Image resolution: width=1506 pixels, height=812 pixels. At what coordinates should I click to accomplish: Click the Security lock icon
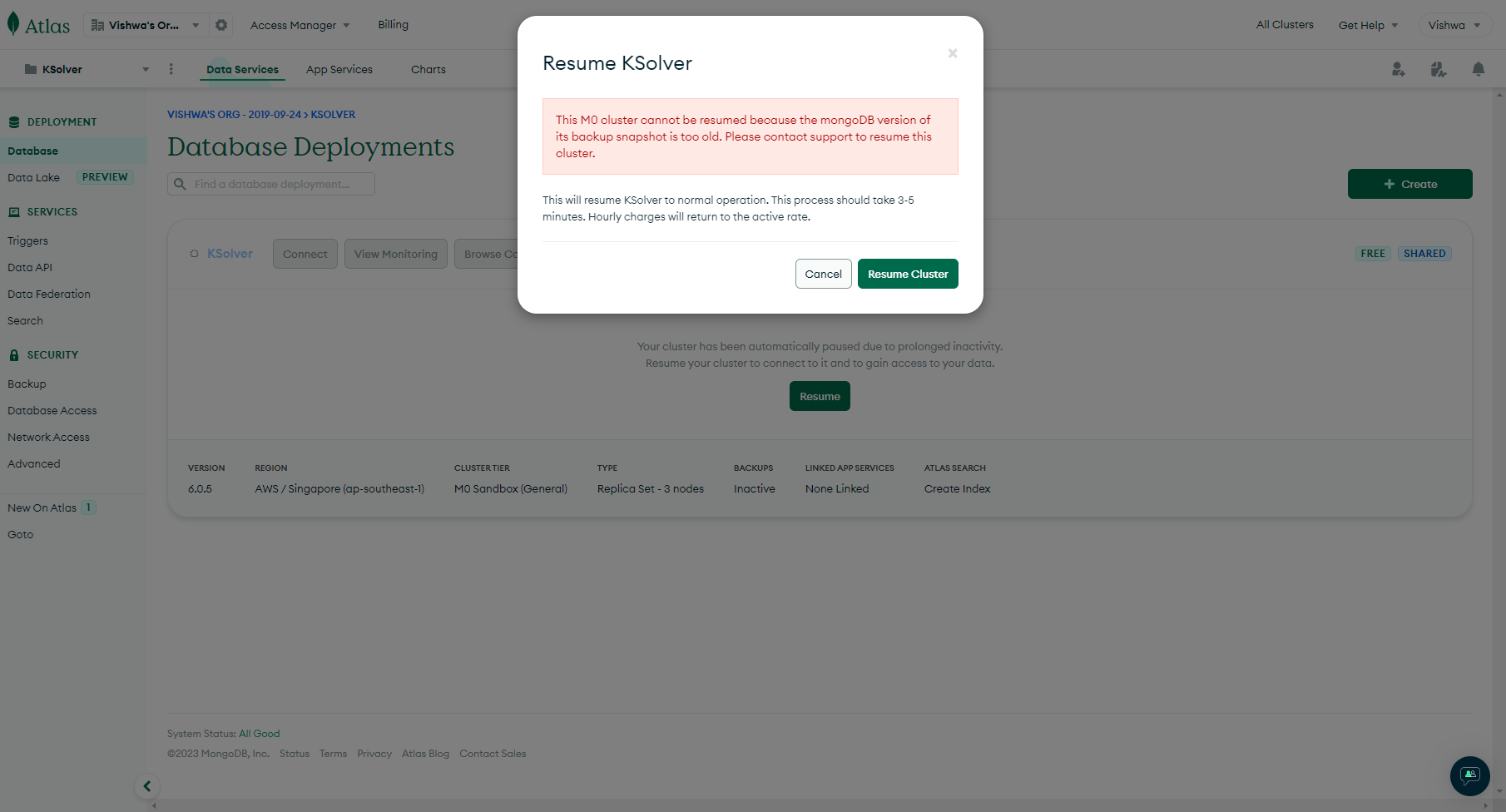tap(14, 355)
